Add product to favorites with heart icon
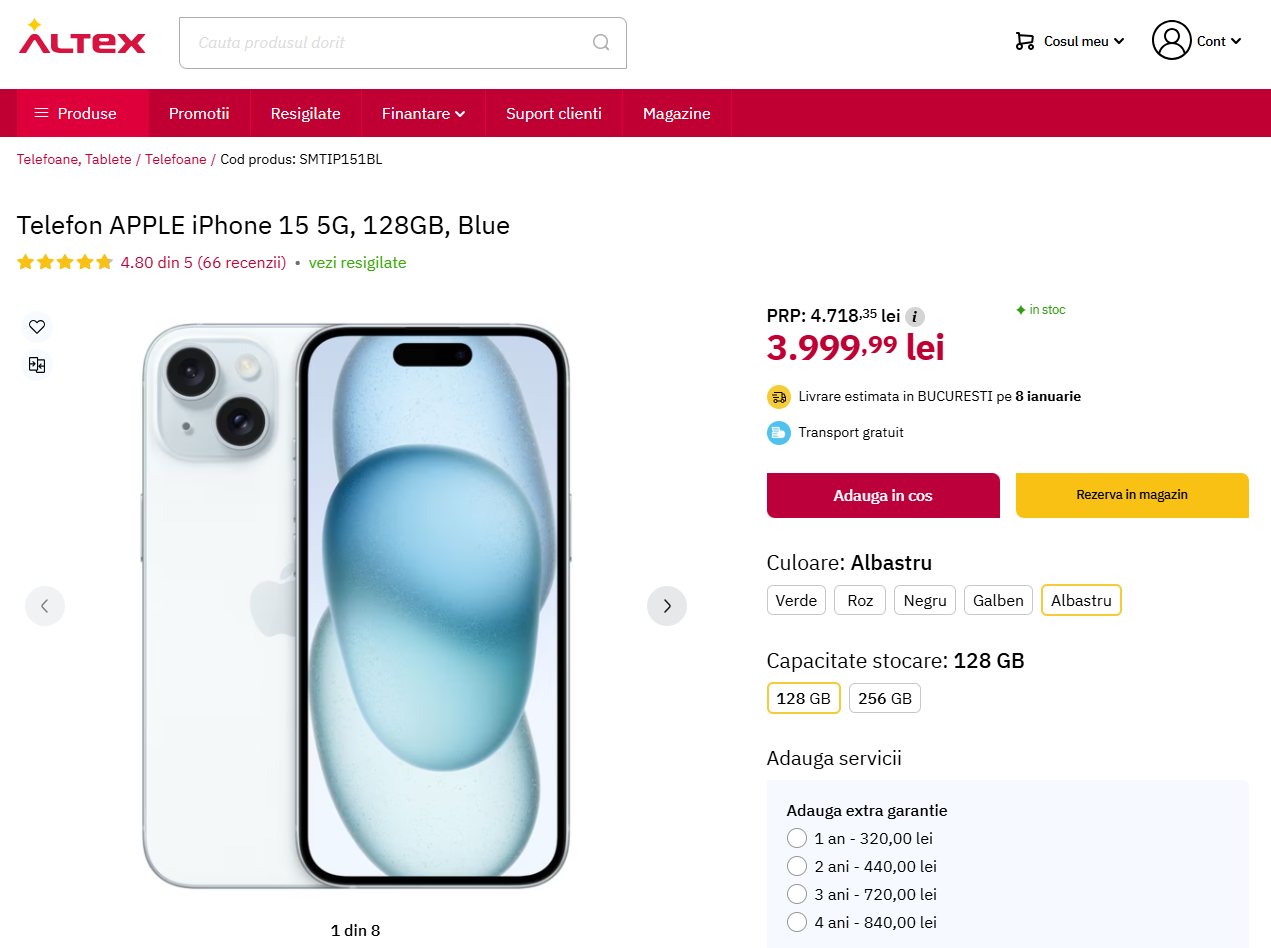The height and width of the screenshot is (948, 1271). coord(37,326)
